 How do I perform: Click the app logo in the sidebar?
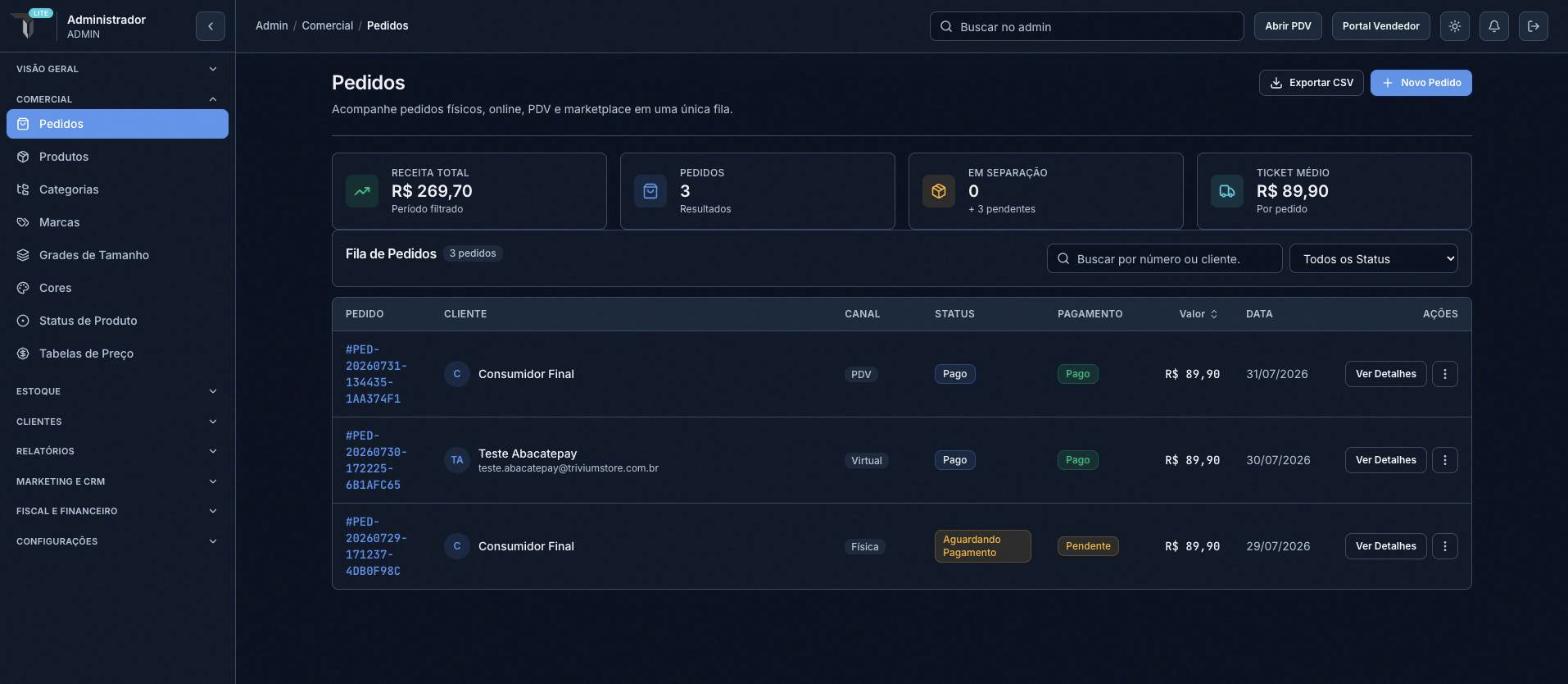point(29,25)
